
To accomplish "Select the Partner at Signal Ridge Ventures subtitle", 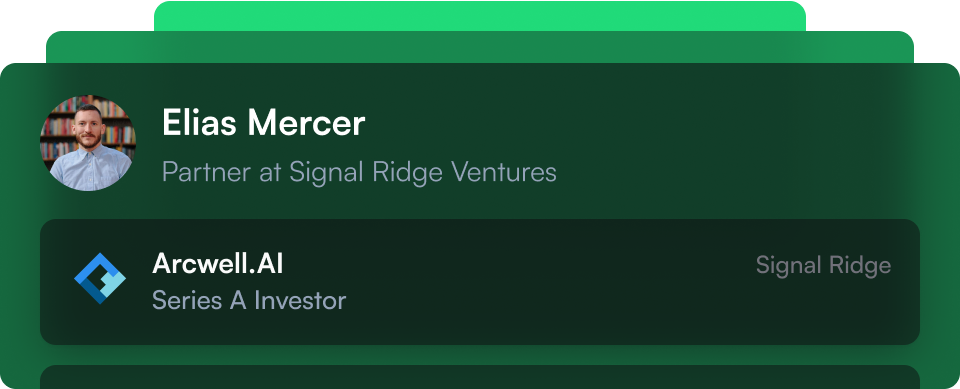I will (x=359, y=172).
